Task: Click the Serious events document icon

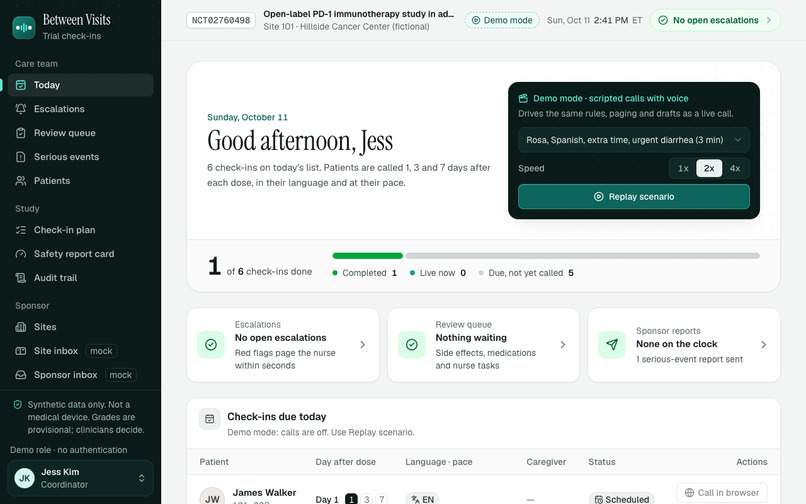Action: [x=21, y=157]
